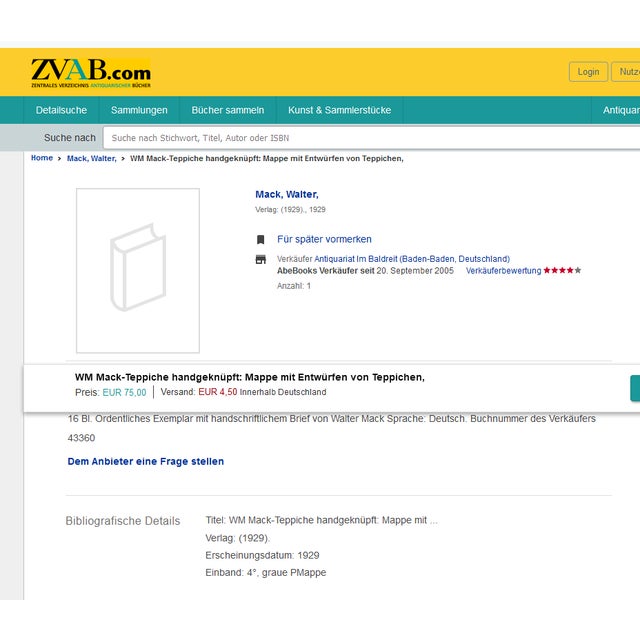Click the storefront icon beside Verkäufer
Viewport: 640px width, 640px height.
(260, 259)
